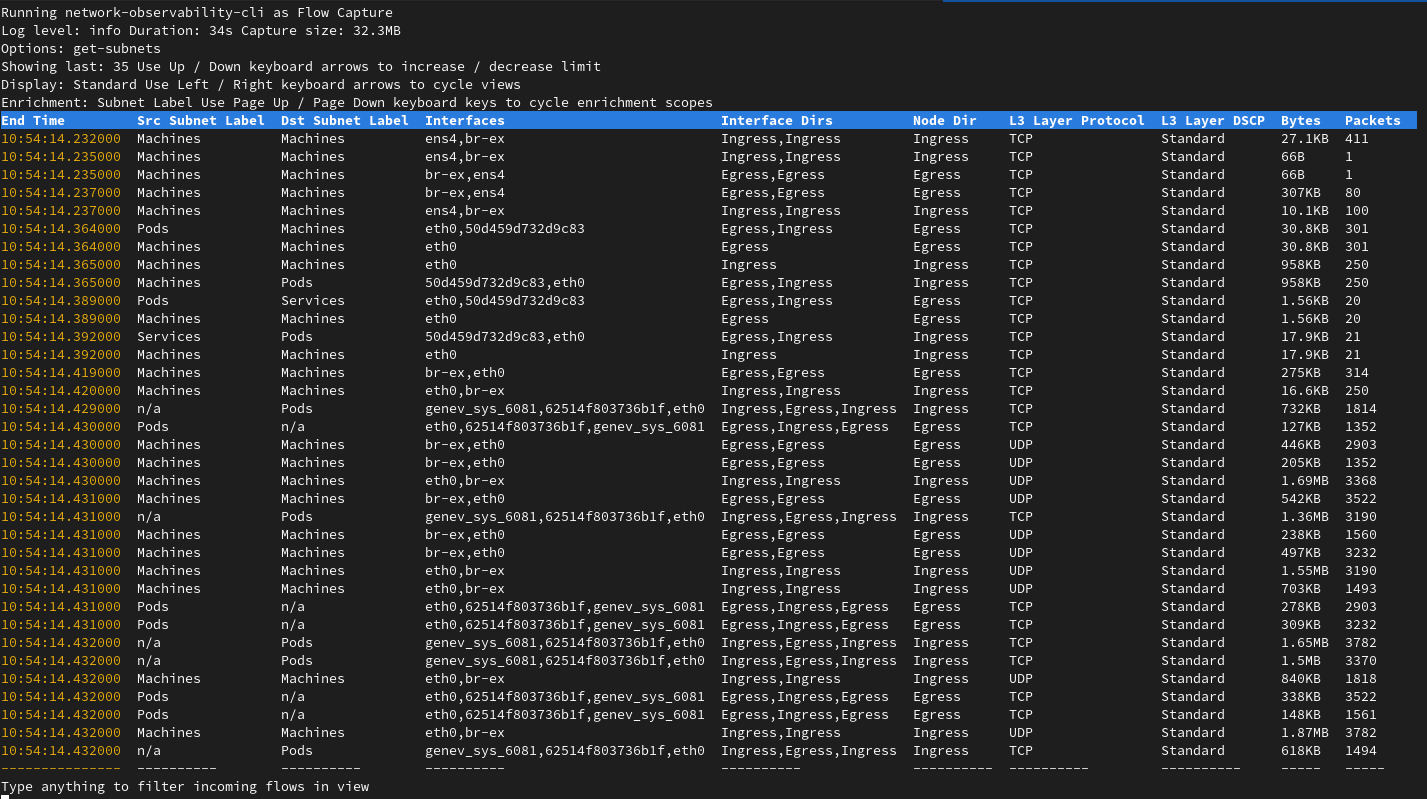Screen dimensions: 1427x799
Task: Click the Bytes column header
Action: (1301, 120)
